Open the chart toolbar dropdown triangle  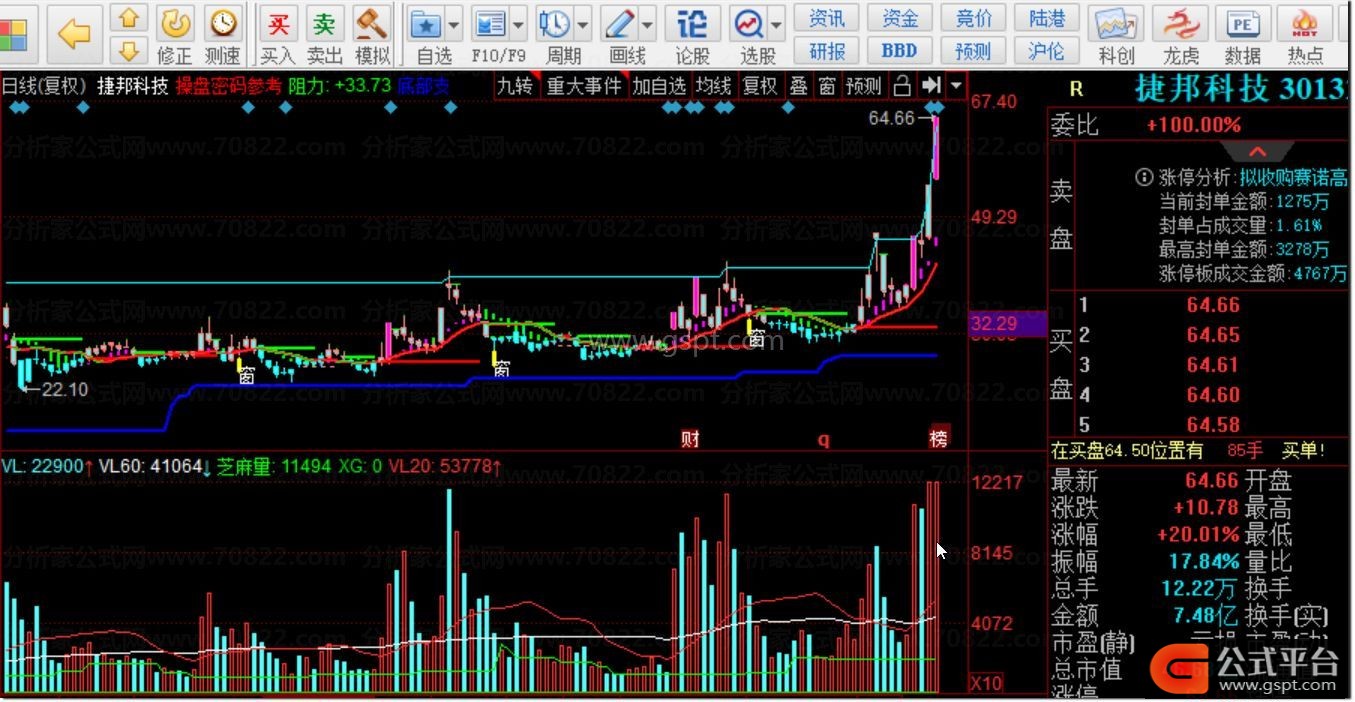pos(957,85)
